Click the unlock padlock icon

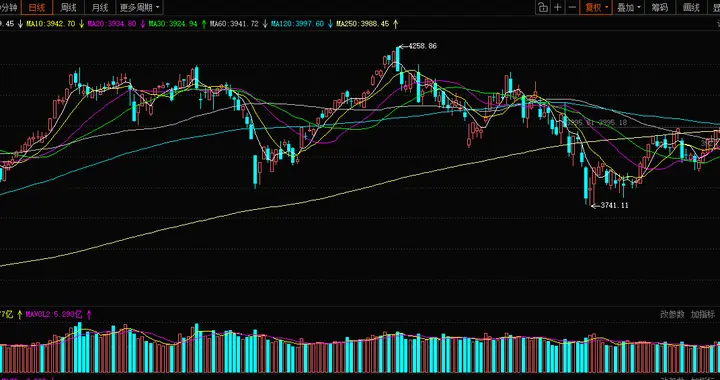click(x=543, y=7)
